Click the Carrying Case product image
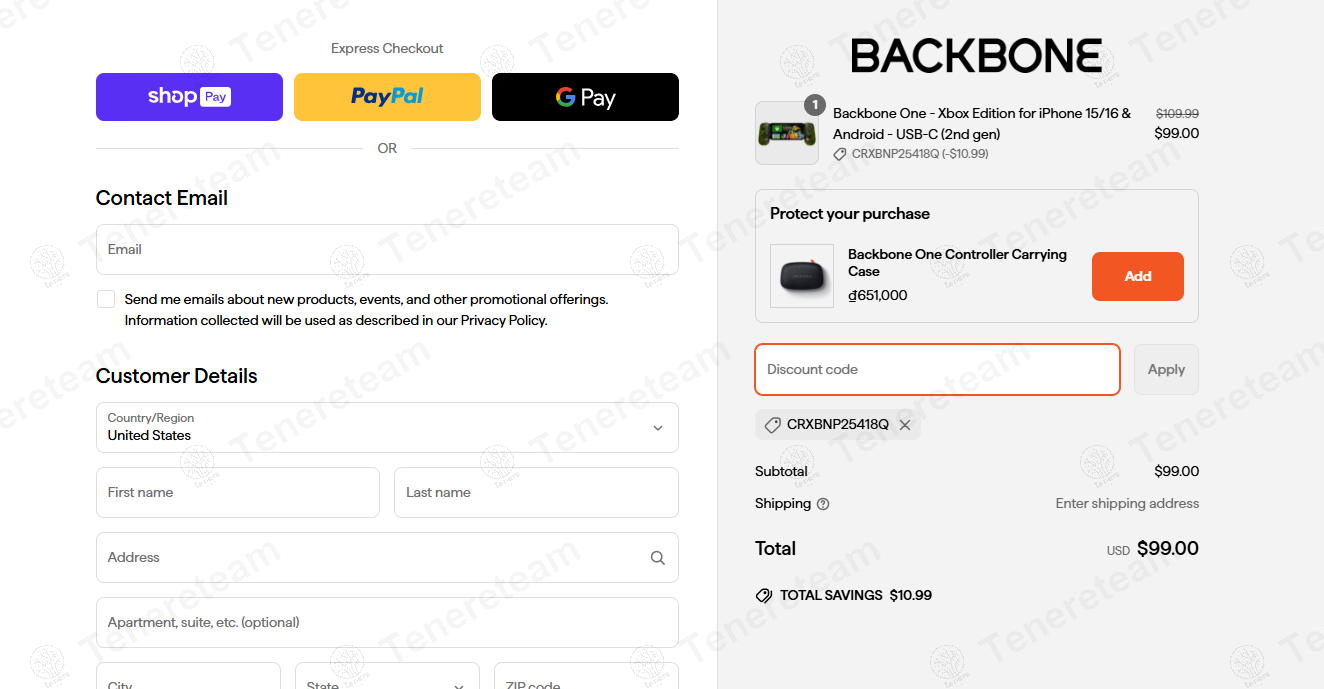The width and height of the screenshot is (1324, 689). pos(802,276)
